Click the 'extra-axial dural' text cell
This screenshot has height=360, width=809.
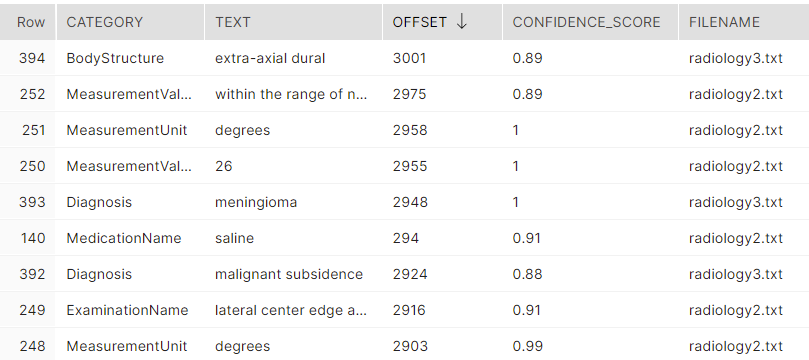tap(270, 58)
